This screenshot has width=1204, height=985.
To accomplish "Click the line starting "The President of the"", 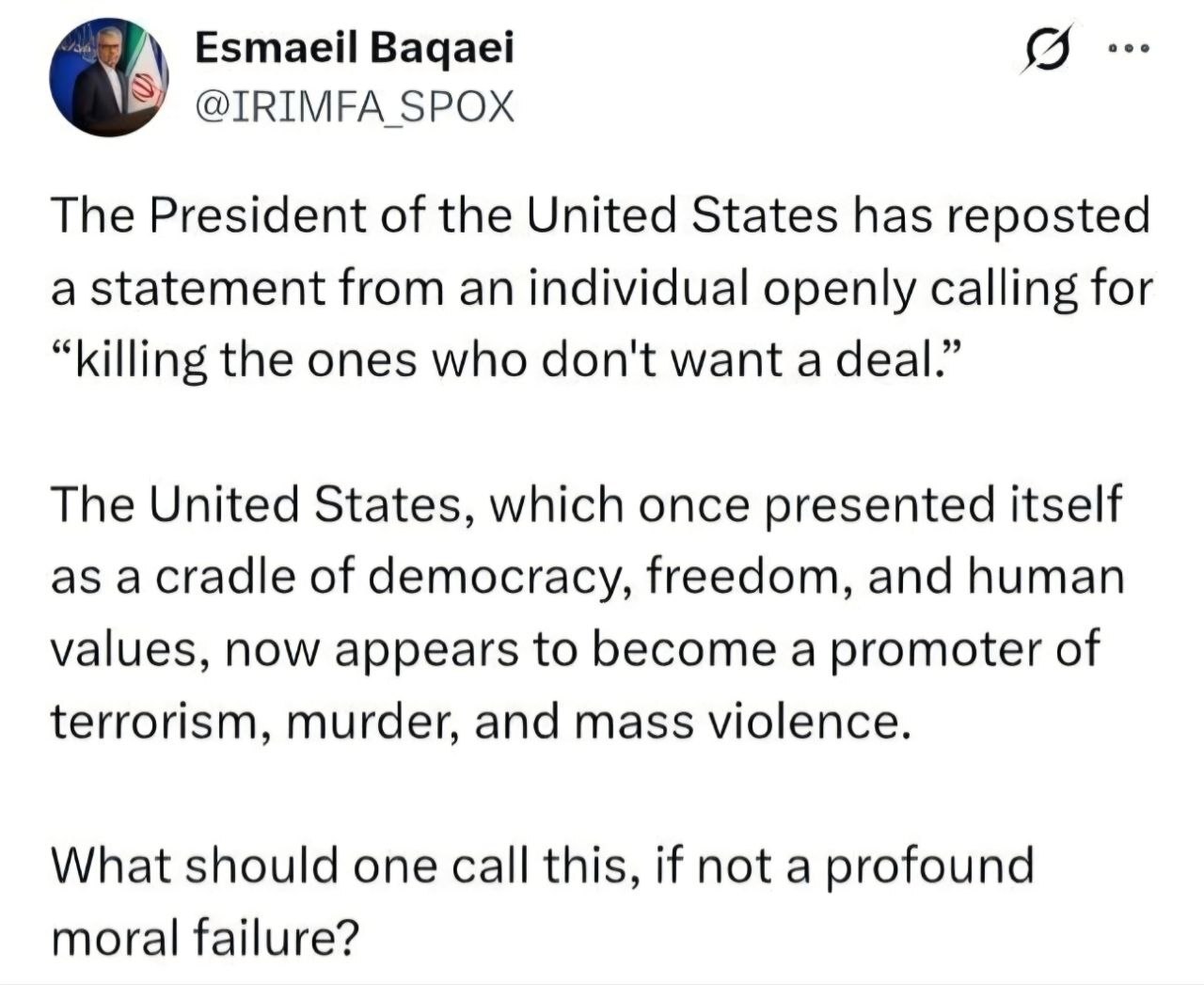I will tap(599, 216).
